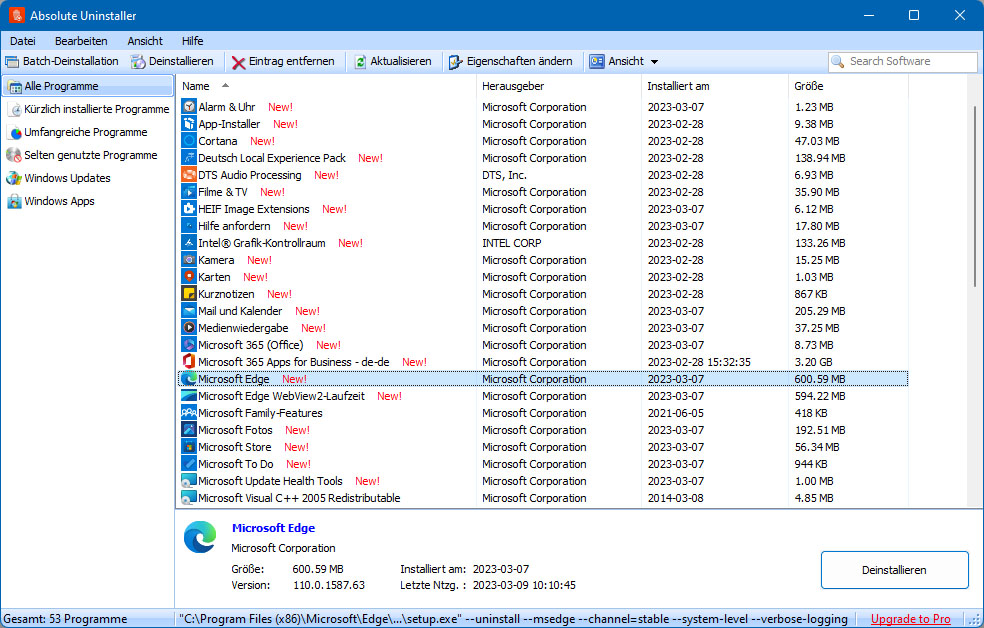This screenshot has width=984, height=628.
Task: Click the large Microsoft Edge logo in details
Action: coord(200,537)
